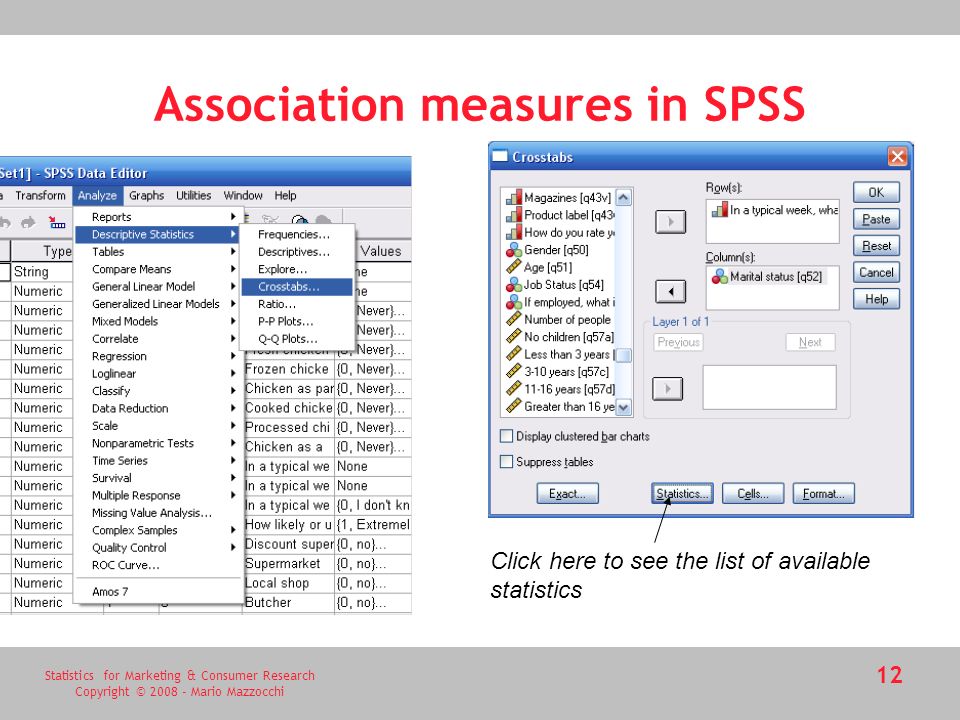Open Help menu in SPSS menu bar
The height and width of the screenshot is (720, 960).
(x=285, y=195)
